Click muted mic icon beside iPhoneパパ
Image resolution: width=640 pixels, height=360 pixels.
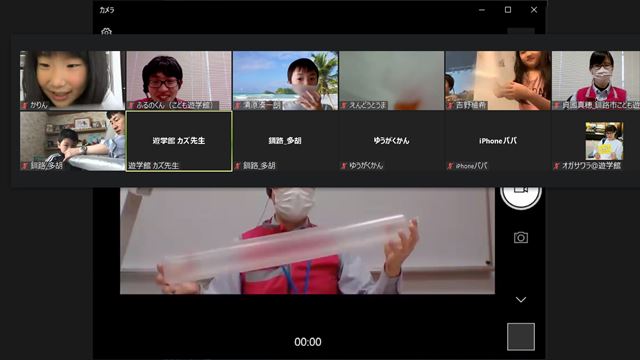[450, 166]
